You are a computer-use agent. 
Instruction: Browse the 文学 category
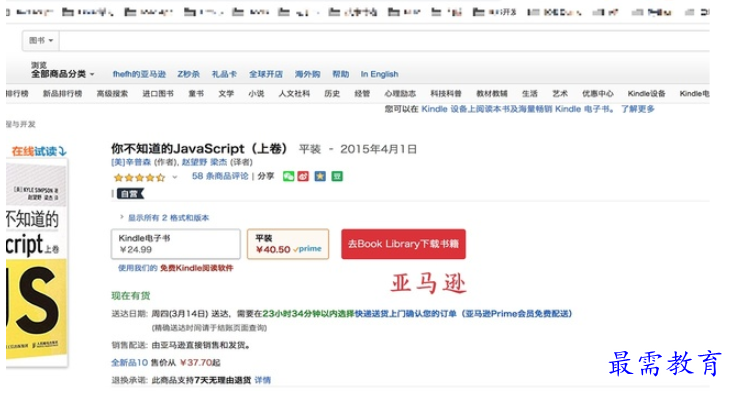[x=226, y=94]
